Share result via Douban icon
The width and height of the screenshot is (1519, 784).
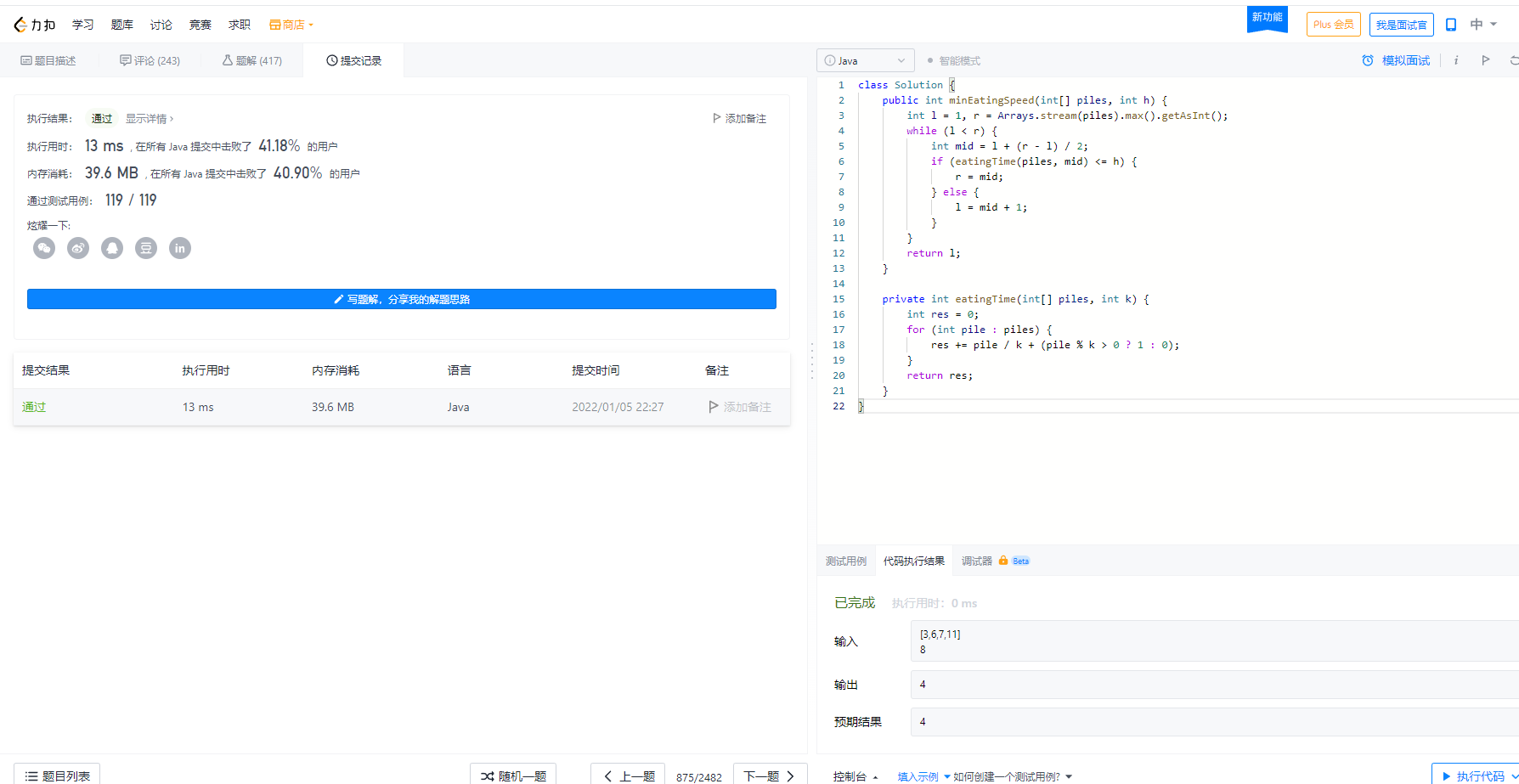tap(146, 248)
